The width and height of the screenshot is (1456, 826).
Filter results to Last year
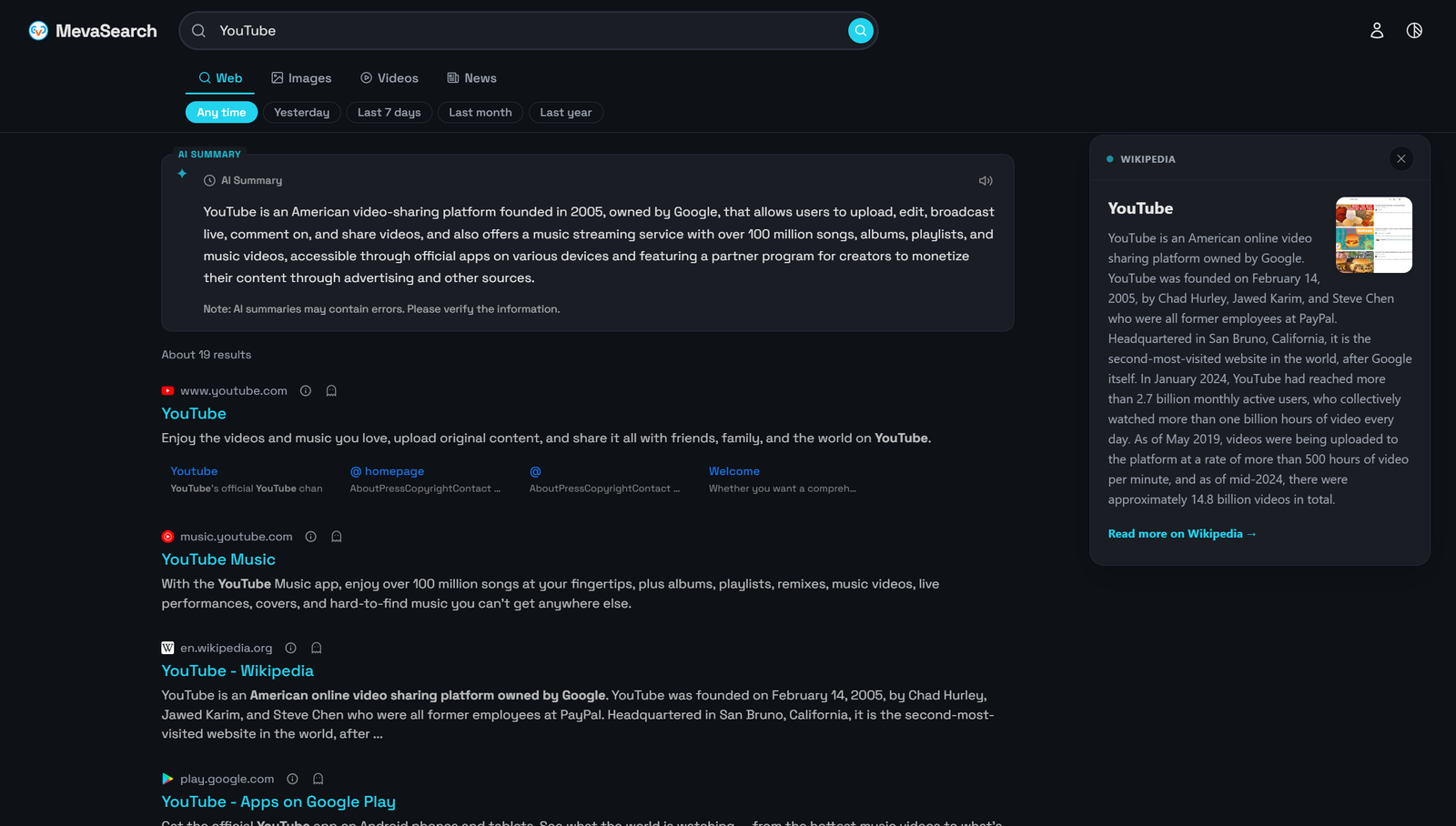[x=566, y=113]
